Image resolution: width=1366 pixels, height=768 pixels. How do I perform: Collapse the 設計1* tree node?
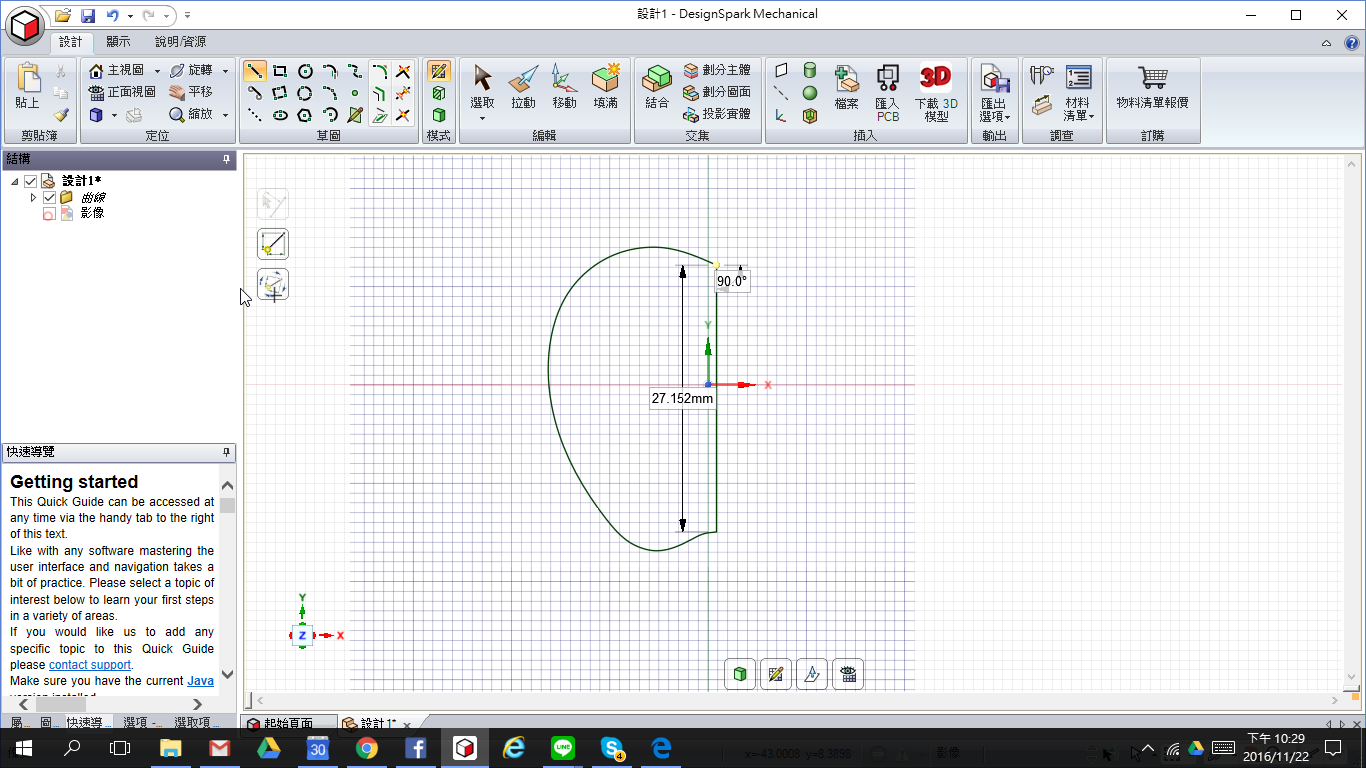[15, 182]
